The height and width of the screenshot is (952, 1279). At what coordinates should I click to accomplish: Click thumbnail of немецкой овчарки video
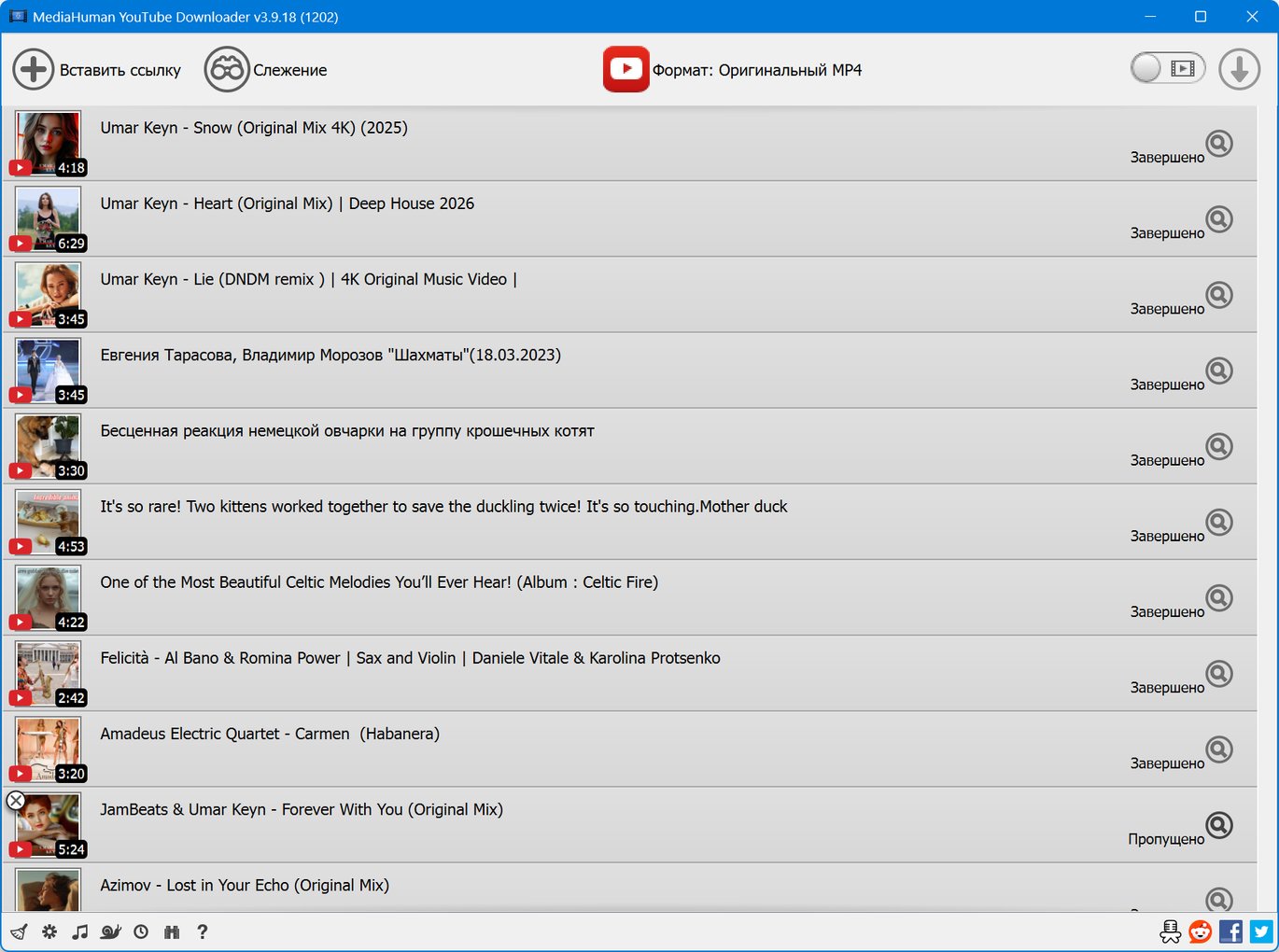click(49, 446)
